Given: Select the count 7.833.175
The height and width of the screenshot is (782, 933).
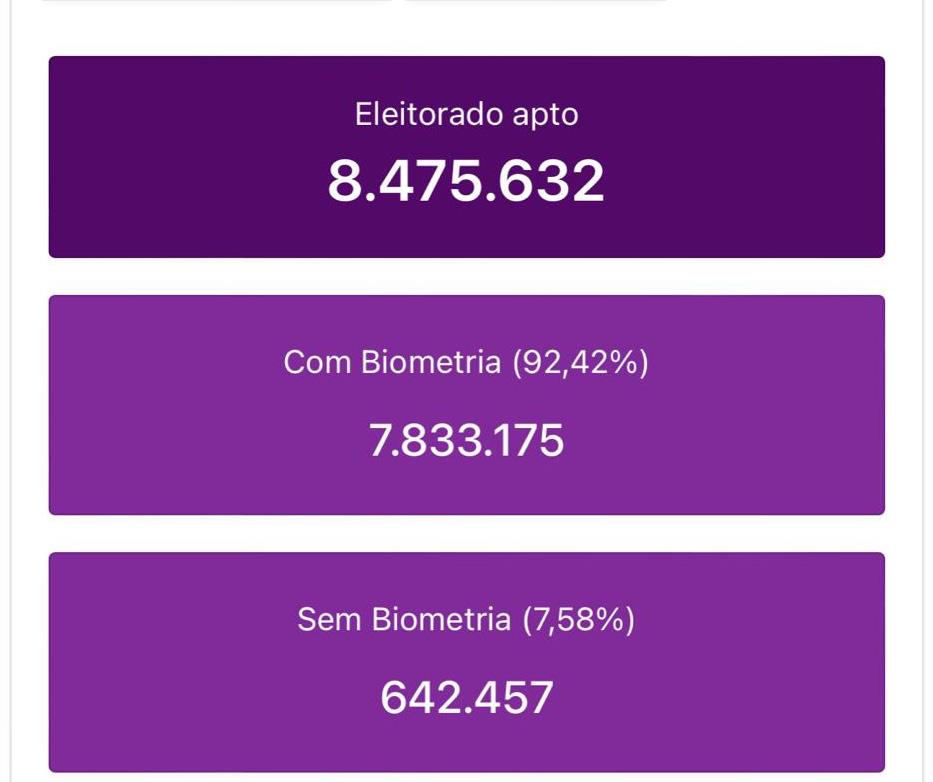Looking at the screenshot, I should (466, 440).
